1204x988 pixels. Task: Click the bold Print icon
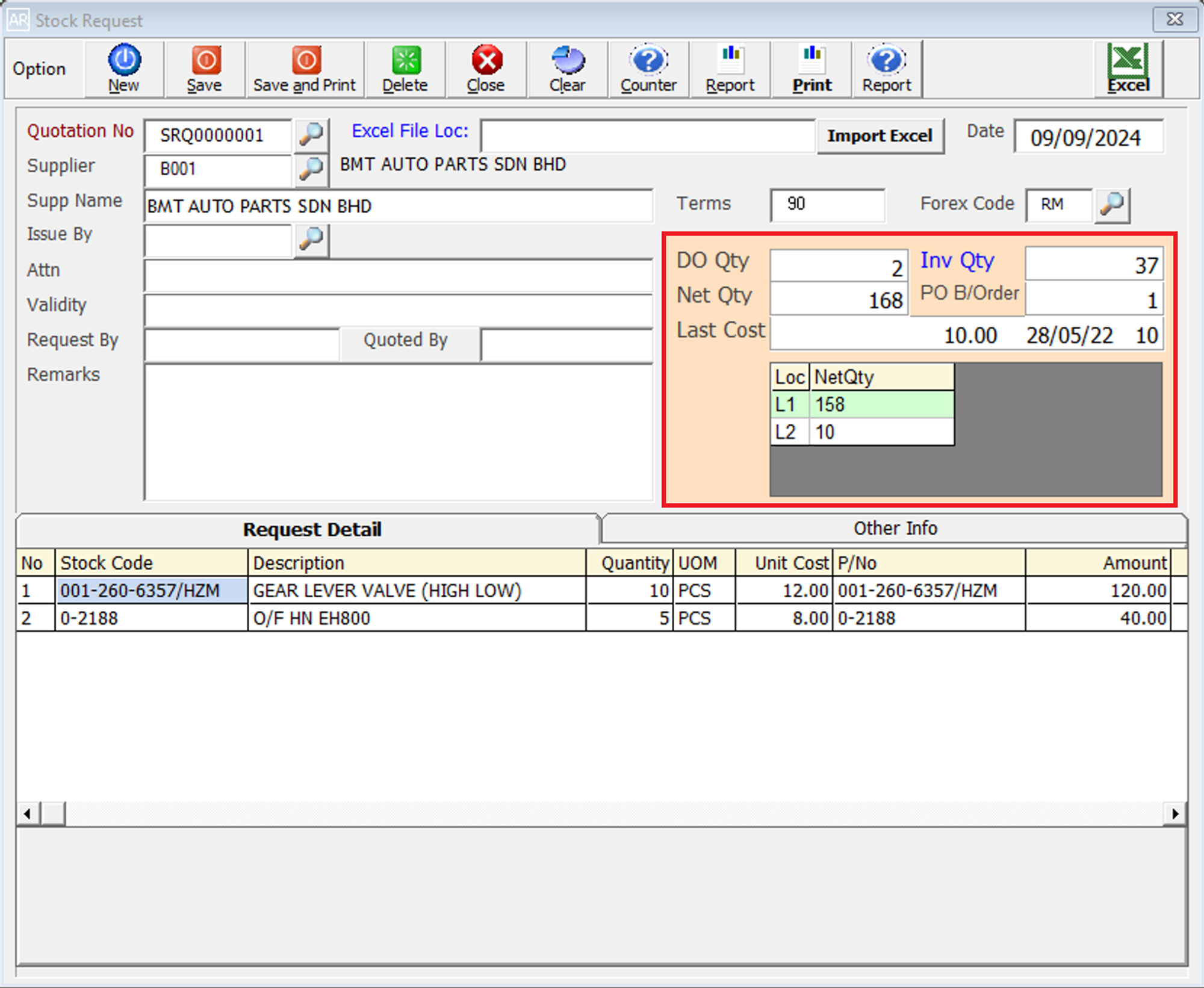[812, 60]
